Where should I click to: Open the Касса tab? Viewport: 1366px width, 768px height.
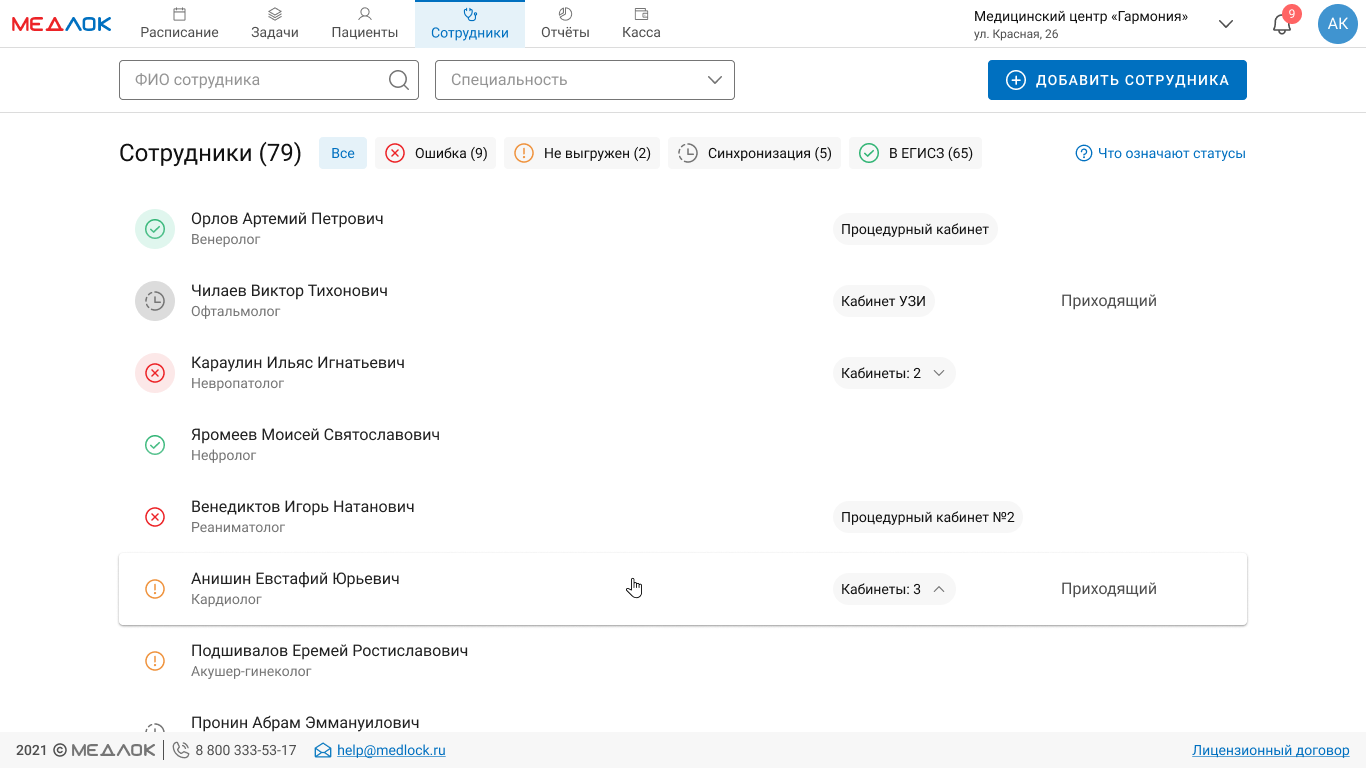pos(641,24)
